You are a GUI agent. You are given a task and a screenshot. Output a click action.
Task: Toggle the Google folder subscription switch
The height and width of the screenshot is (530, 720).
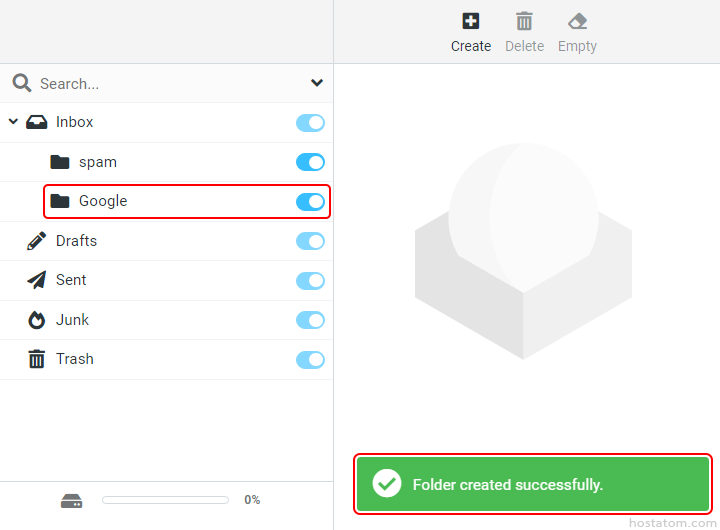tap(310, 201)
